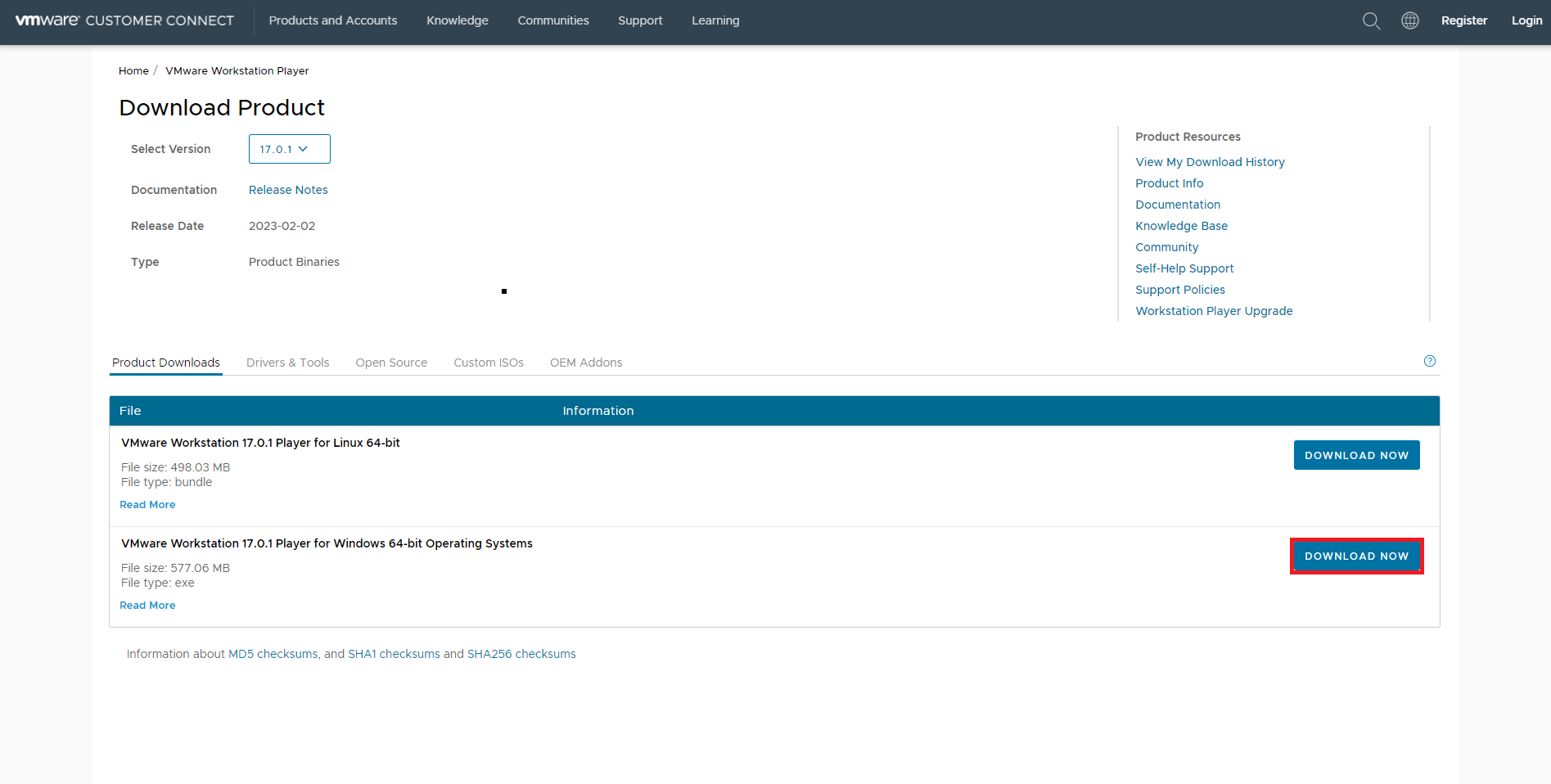The image size is (1551, 784).
Task: Open Documentation under Product Resources
Action: [1178, 205]
